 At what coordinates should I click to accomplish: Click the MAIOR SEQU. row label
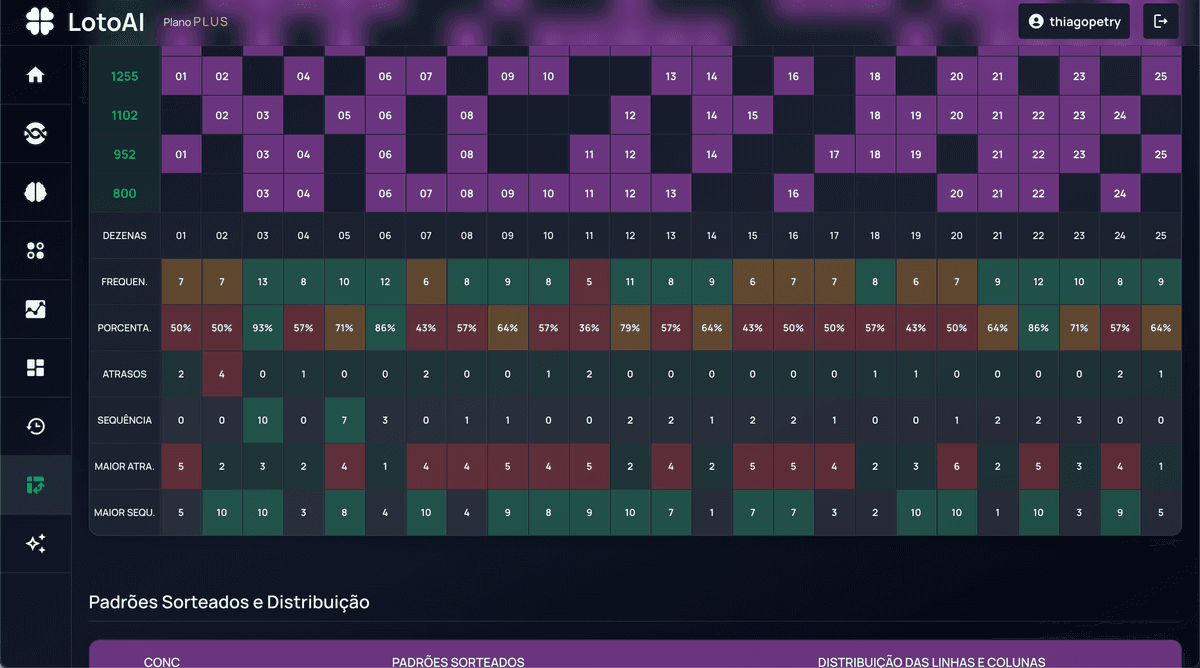(124, 513)
